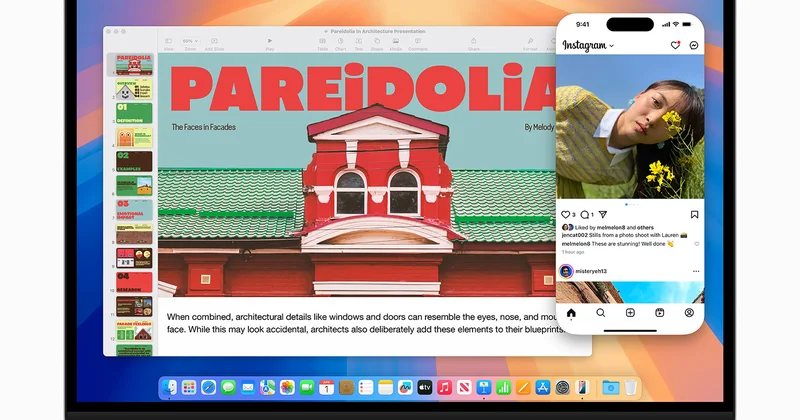Open FaceTime in the Dock
The image size is (800, 420).
click(307, 388)
